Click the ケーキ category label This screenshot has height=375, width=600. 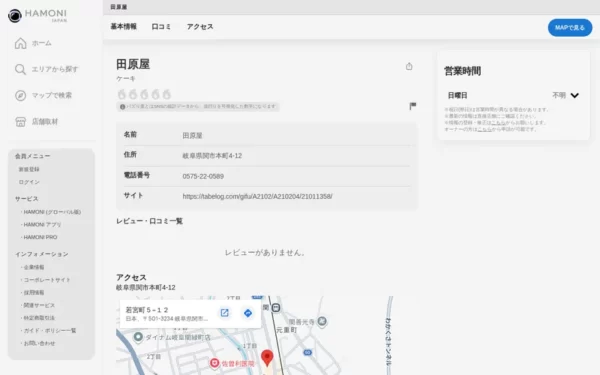click(x=126, y=78)
